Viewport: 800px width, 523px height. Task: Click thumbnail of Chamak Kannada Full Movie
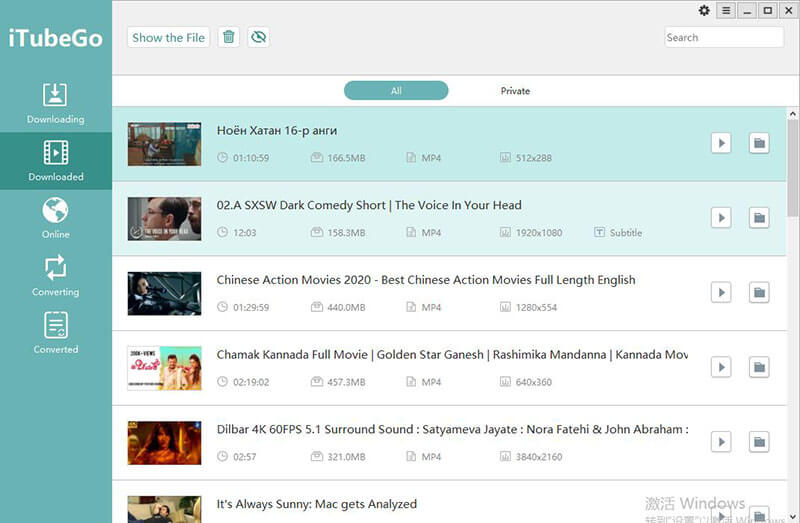coord(164,368)
